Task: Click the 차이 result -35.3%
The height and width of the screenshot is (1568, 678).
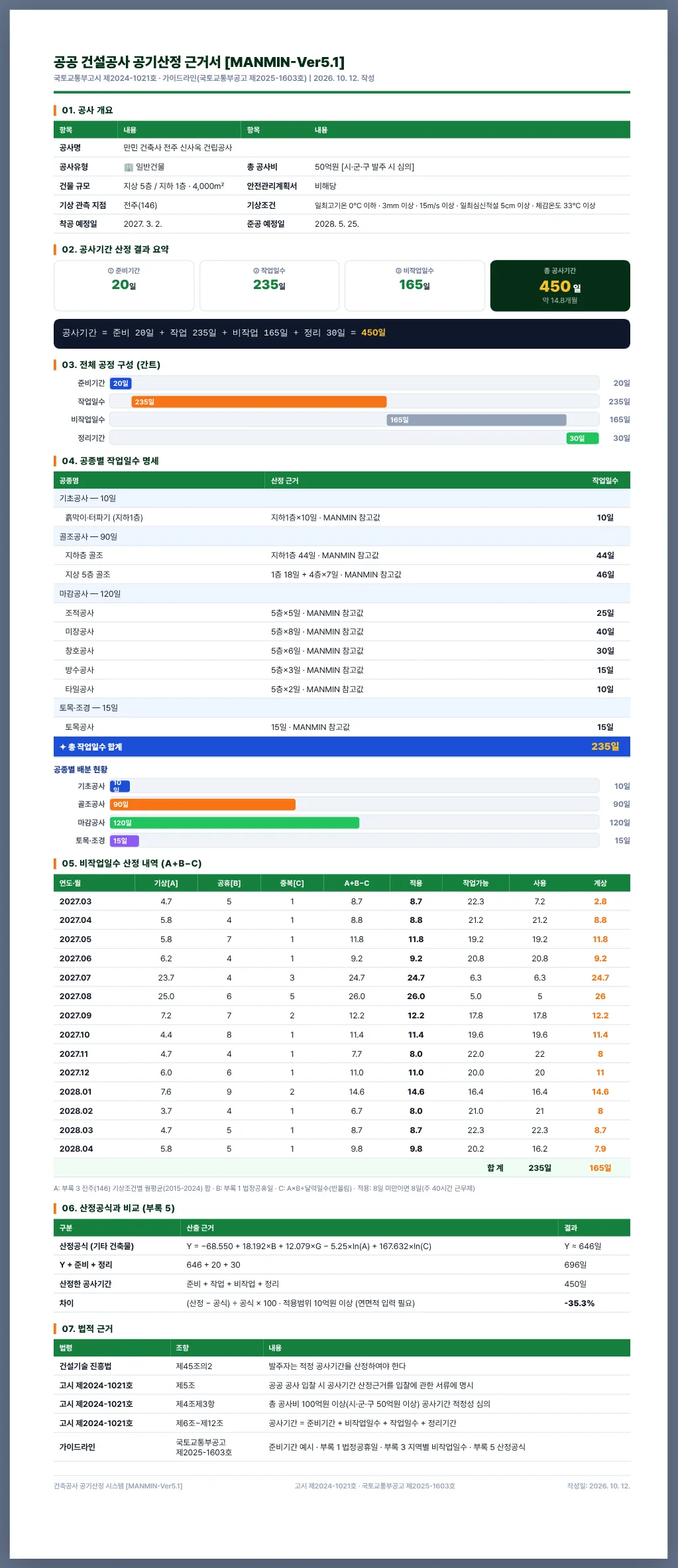Action: pos(579,1303)
